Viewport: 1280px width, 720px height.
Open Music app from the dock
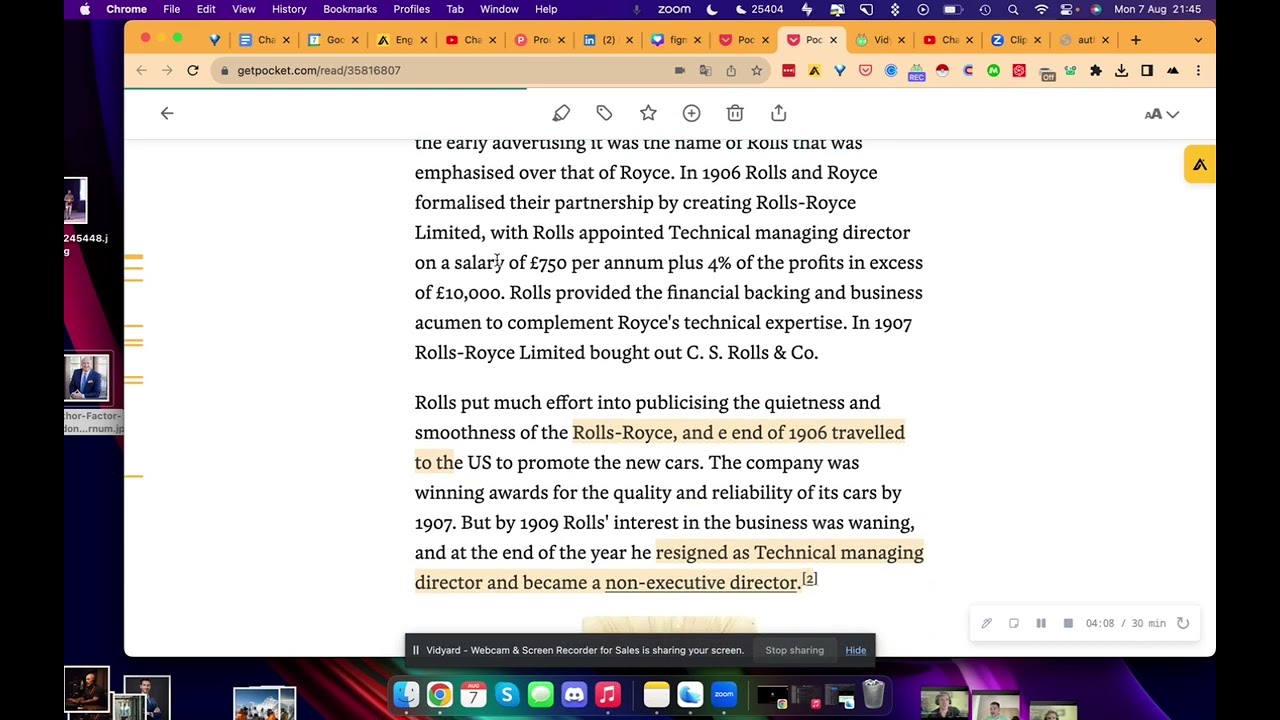pos(608,694)
